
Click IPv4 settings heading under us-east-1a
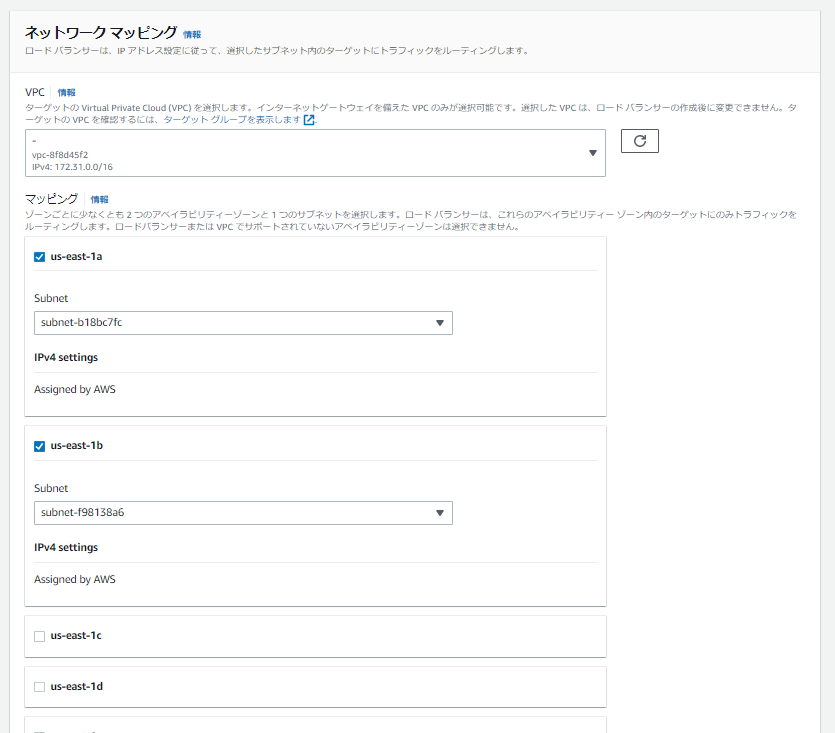66,357
